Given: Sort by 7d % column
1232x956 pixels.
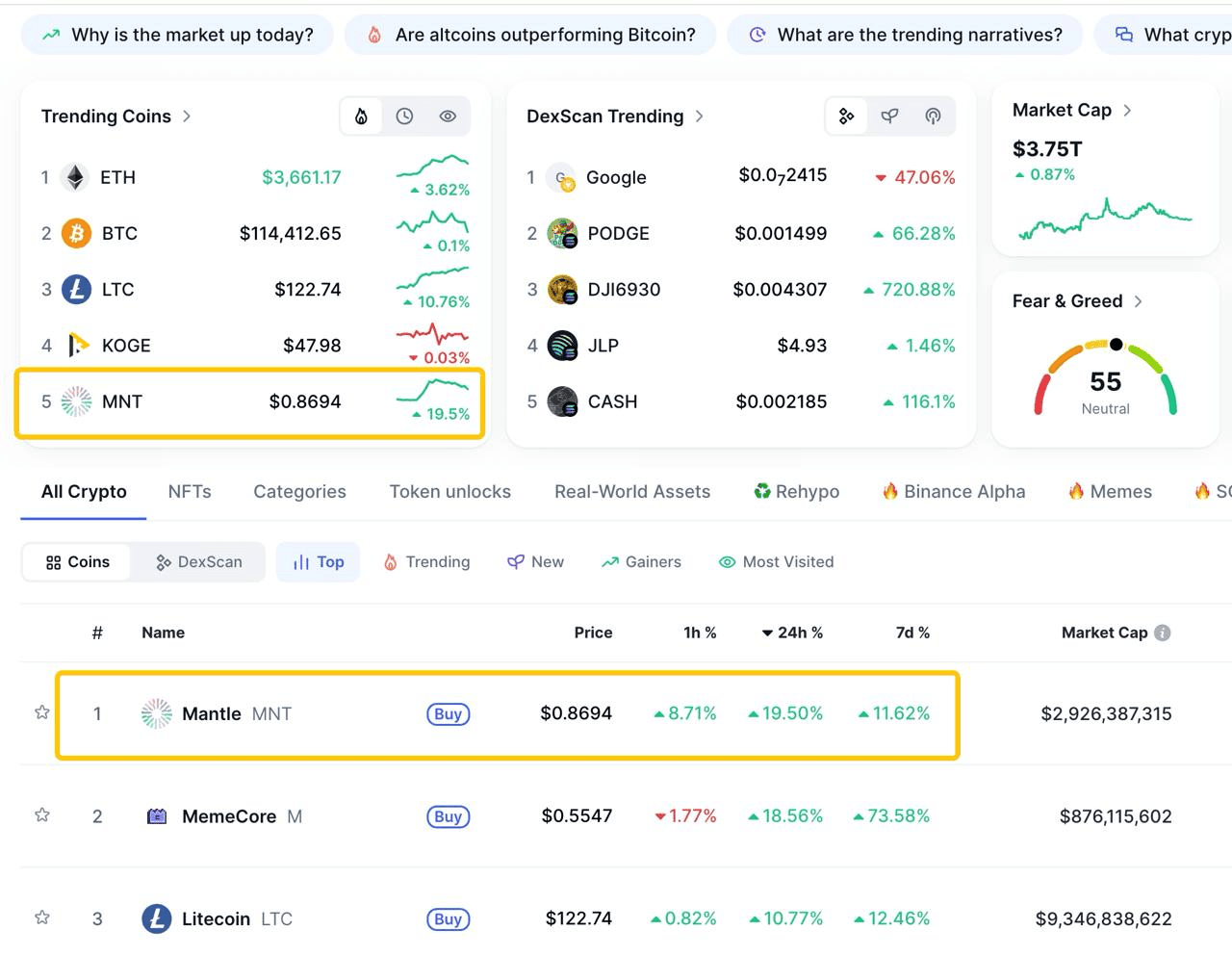Looking at the screenshot, I should (912, 633).
